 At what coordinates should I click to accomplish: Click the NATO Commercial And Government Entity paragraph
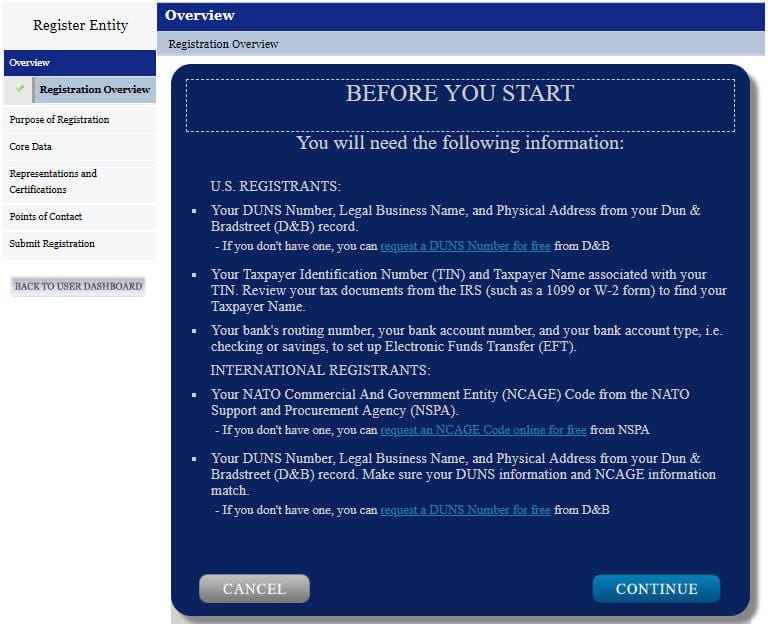pos(450,402)
